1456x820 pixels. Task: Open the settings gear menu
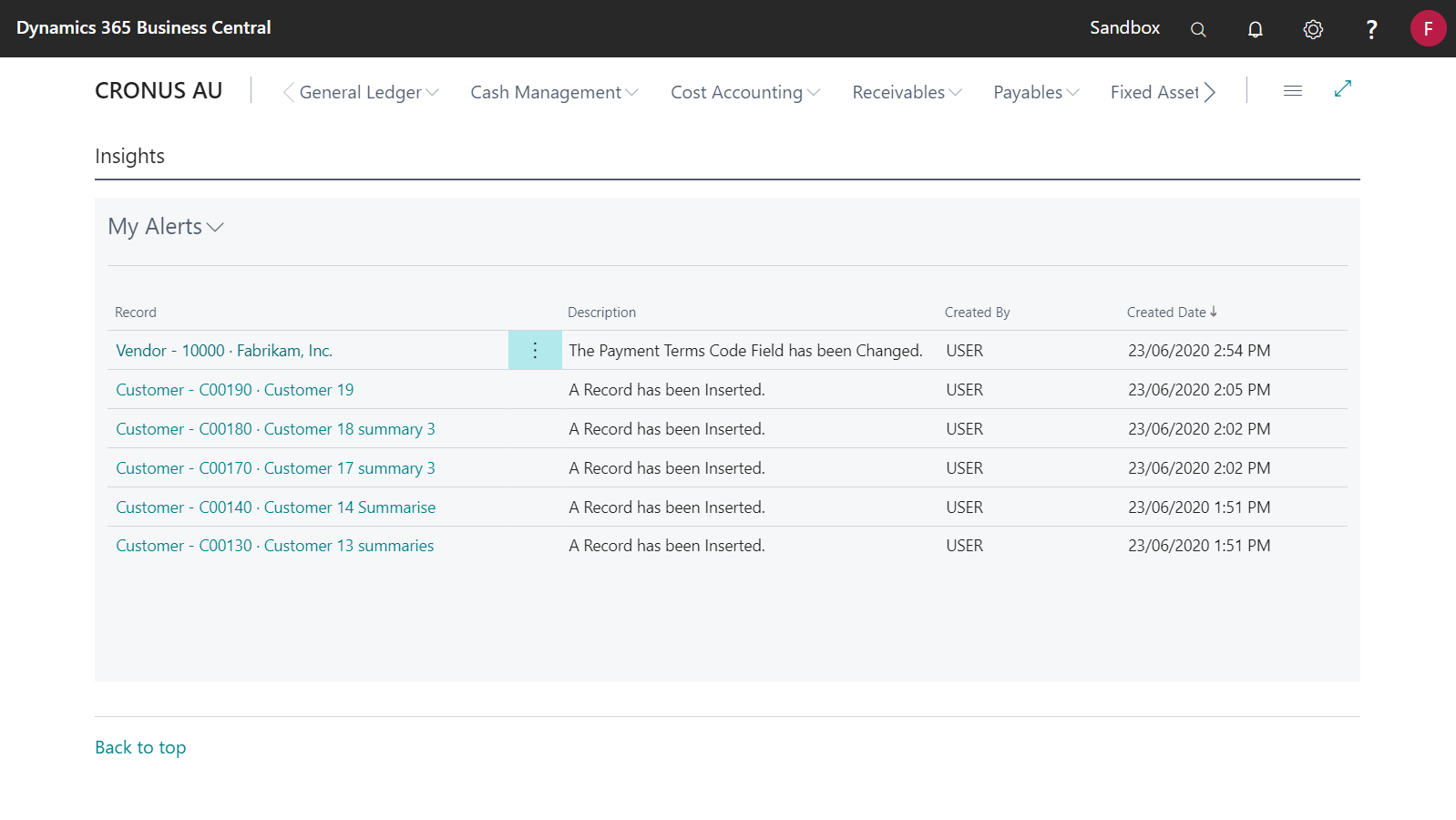pyautogui.click(x=1313, y=29)
